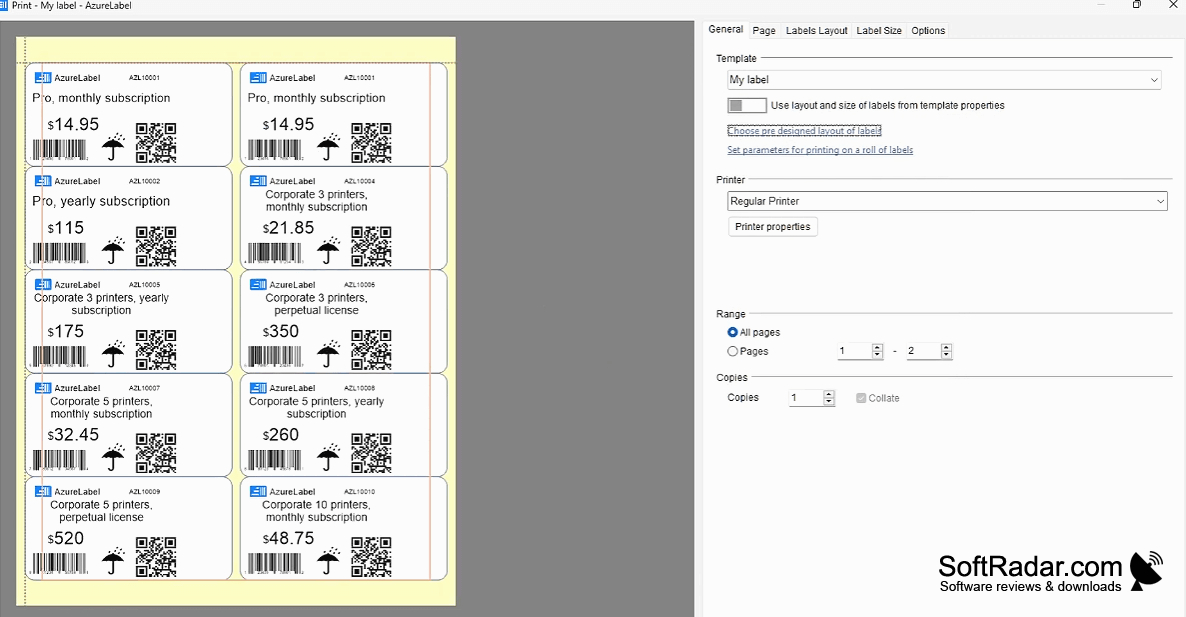Follow the Choose pre designed layout of labels link

804,131
